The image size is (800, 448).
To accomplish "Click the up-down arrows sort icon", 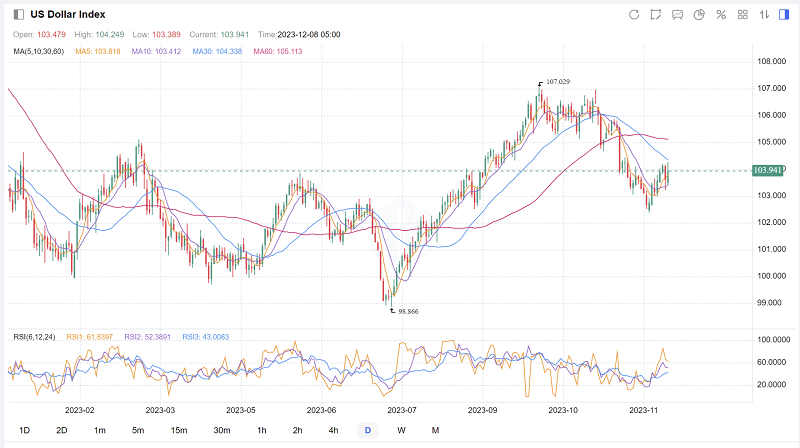I will pos(765,14).
